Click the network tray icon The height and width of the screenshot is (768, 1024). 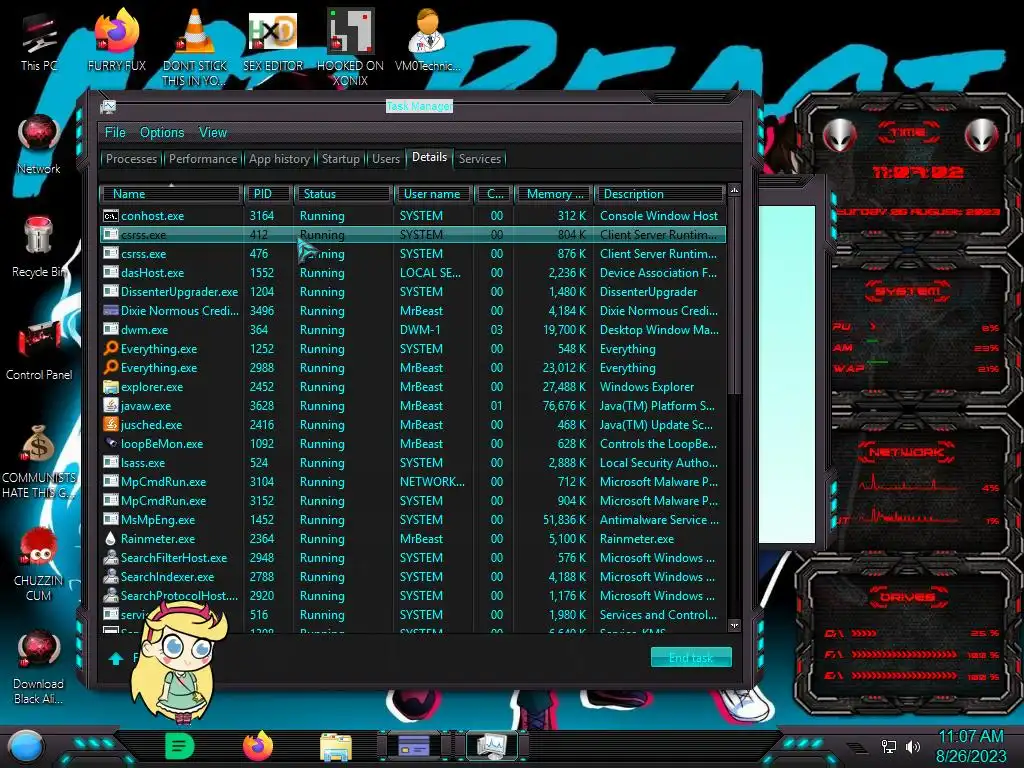889,746
